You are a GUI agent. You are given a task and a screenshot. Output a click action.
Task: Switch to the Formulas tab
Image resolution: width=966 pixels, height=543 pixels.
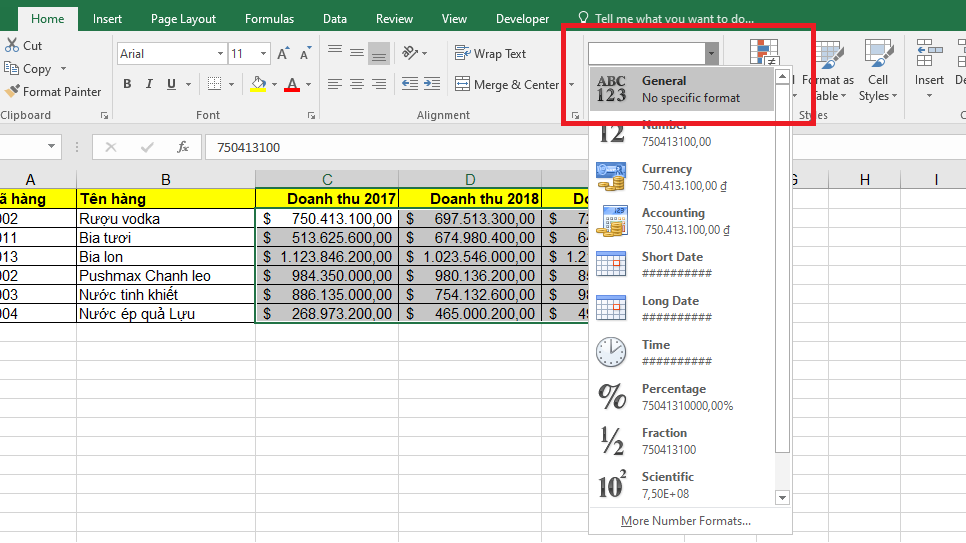coord(269,18)
